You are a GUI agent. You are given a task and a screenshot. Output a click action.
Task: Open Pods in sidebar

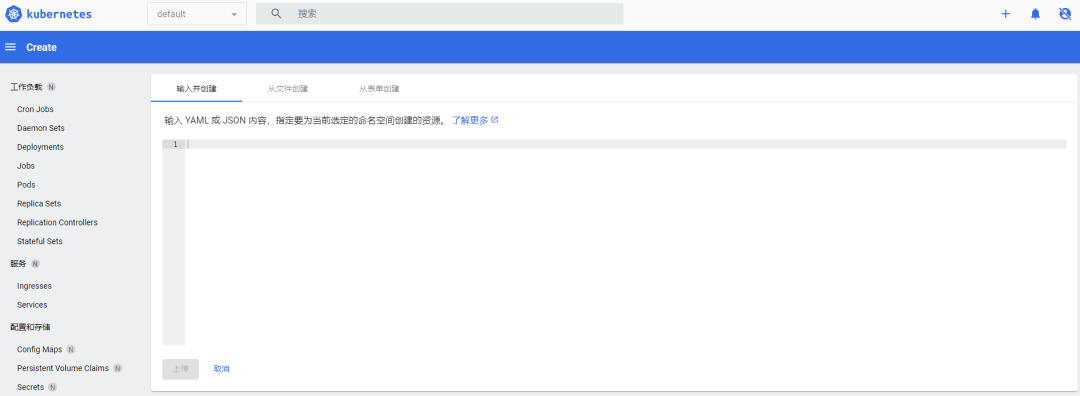26,185
